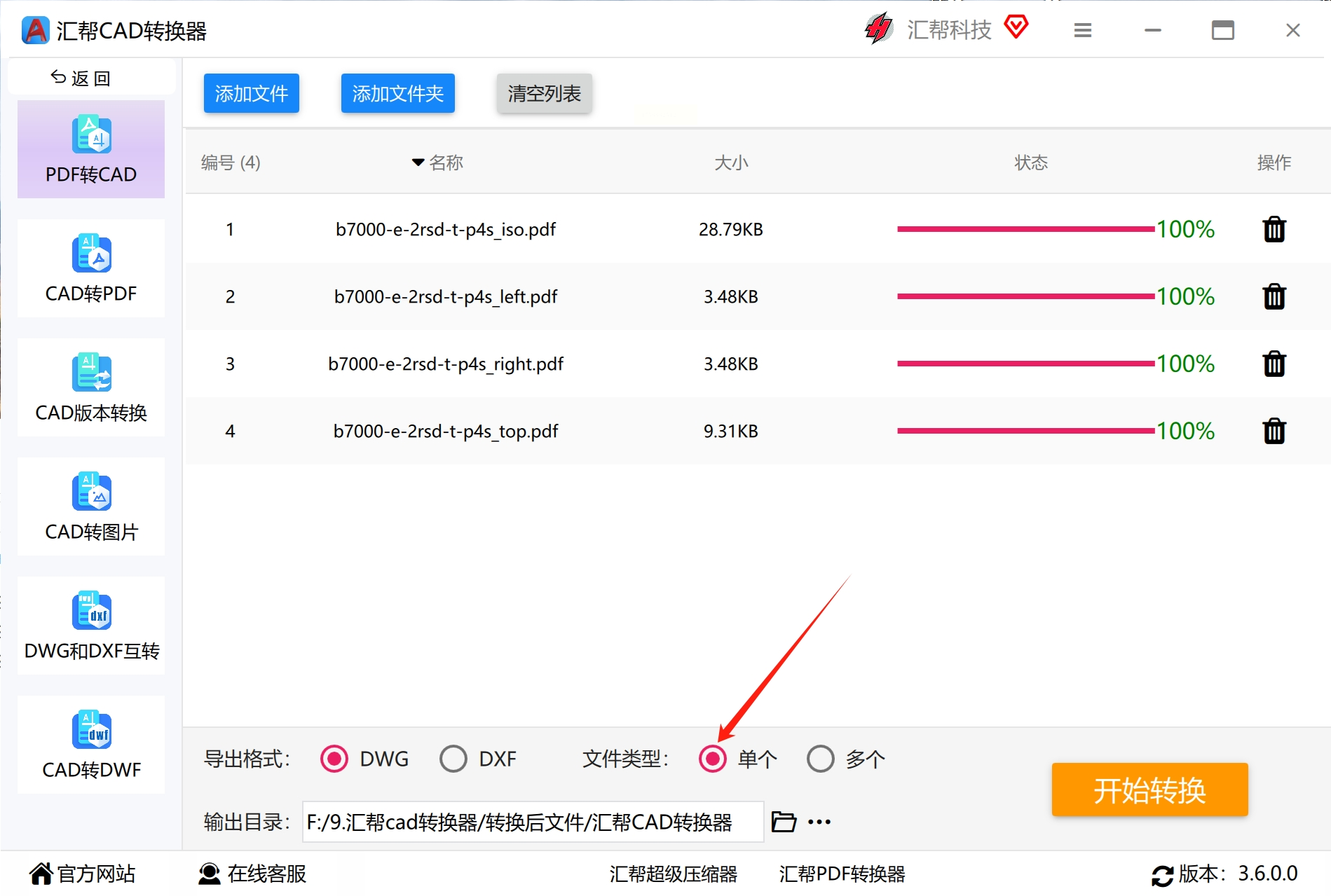Click 添加文件夹 to add a folder
The height and width of the screenshot is (896, 1331).
coord(398,93)
